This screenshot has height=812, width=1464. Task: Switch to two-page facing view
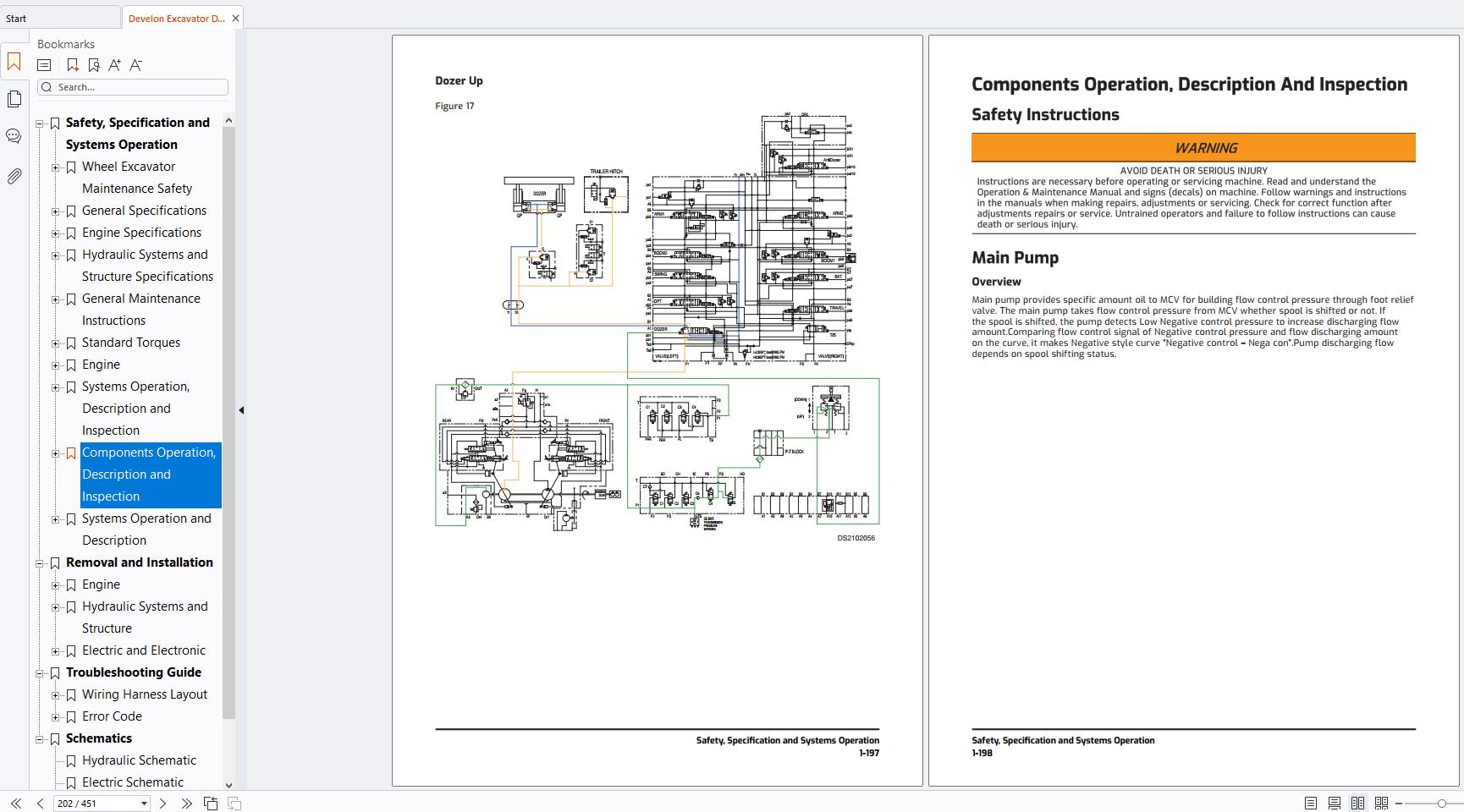(x=1358, y=804)
